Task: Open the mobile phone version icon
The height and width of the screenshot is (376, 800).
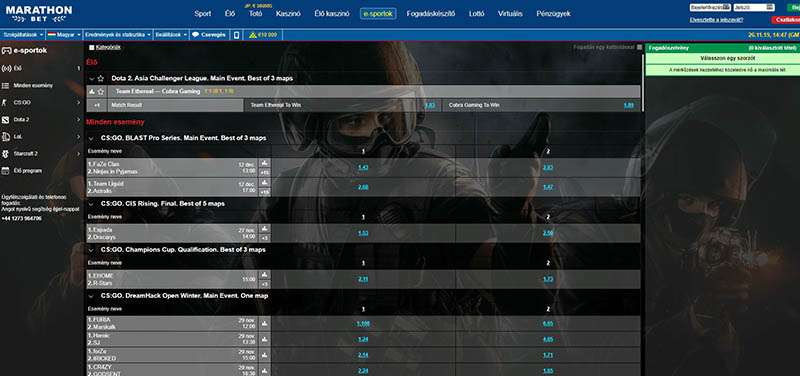Action: pyautogui.click(x=236, y=35)
